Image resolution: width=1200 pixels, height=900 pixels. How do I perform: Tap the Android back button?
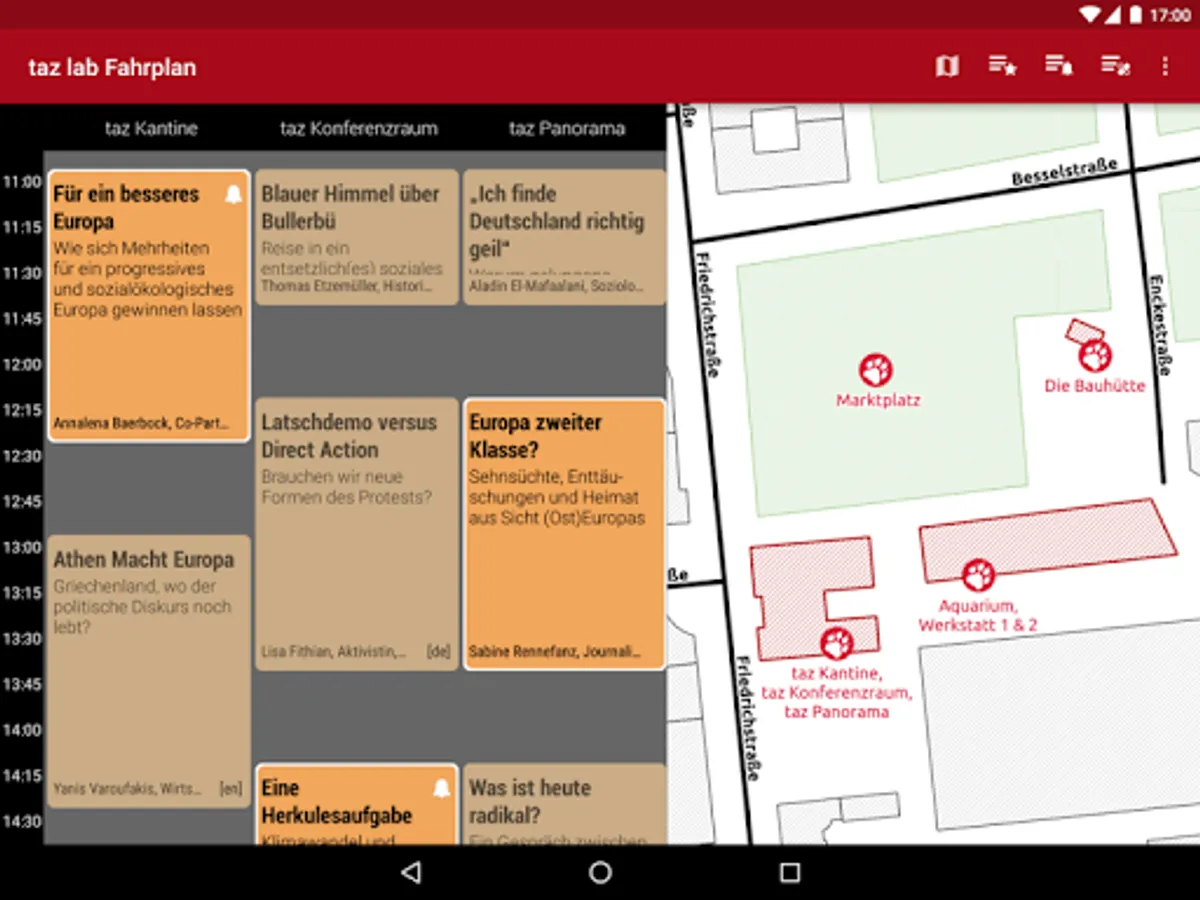[410, 872]
